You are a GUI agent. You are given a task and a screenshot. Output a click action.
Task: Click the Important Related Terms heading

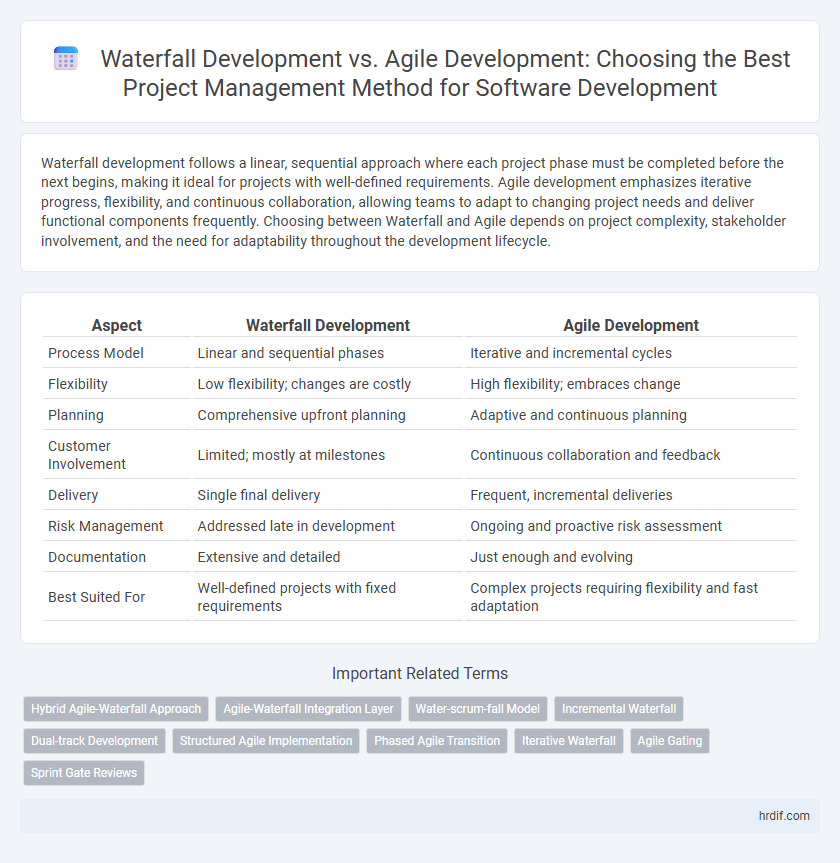click(x=420, y=673)
